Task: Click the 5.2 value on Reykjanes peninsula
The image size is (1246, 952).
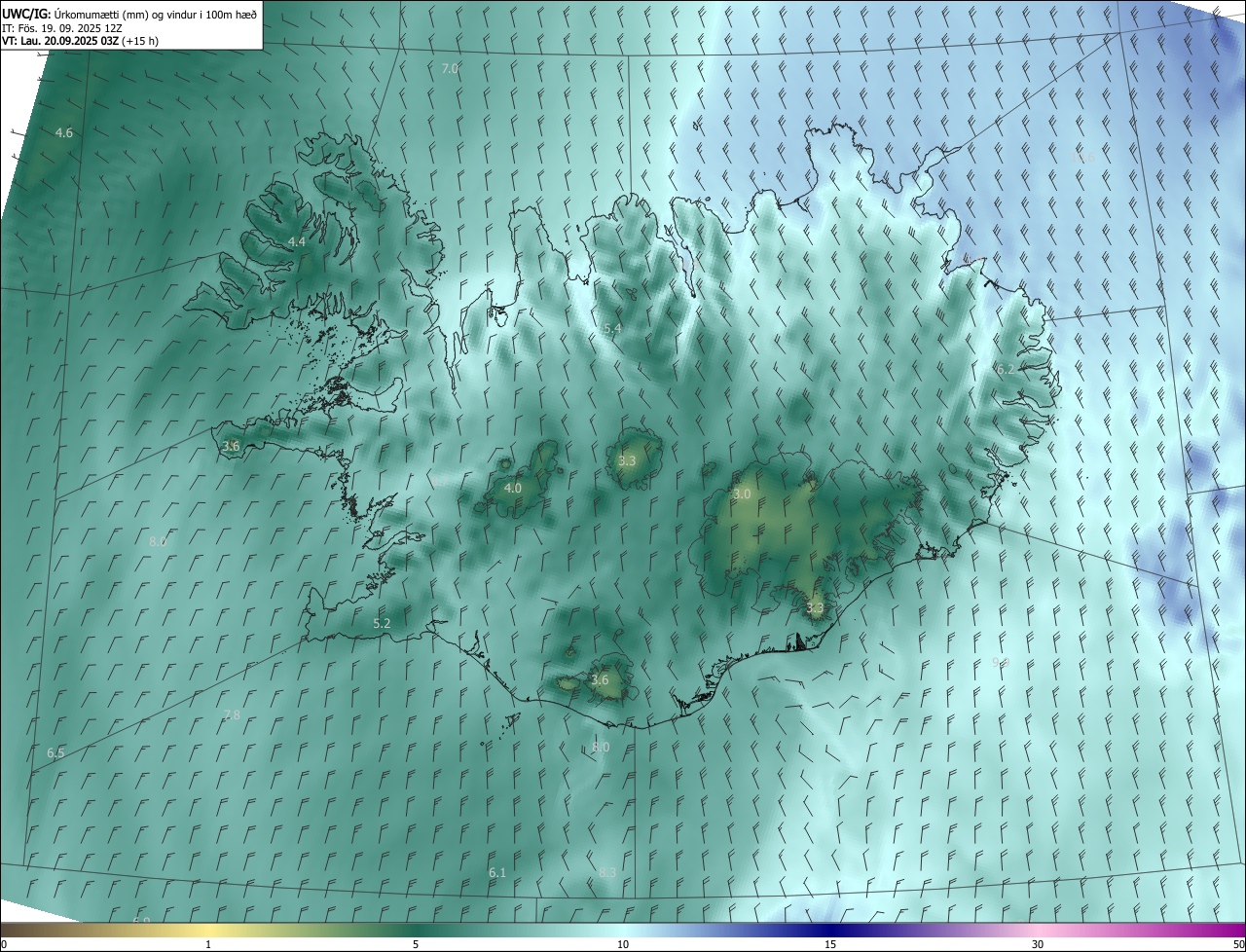Action: tap(382, 623)
